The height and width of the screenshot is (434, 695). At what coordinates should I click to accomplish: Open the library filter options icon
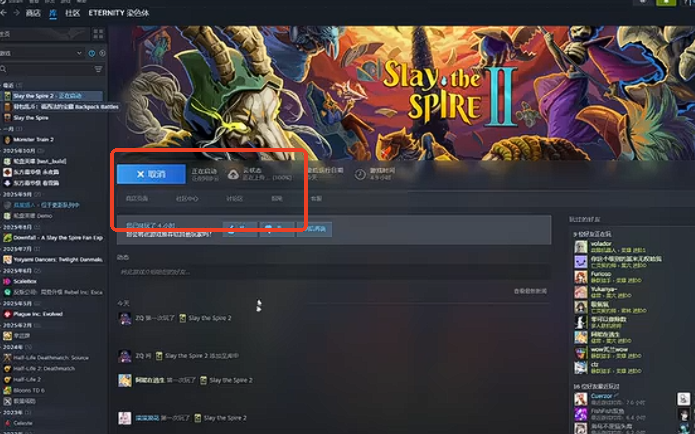[98, 69]
